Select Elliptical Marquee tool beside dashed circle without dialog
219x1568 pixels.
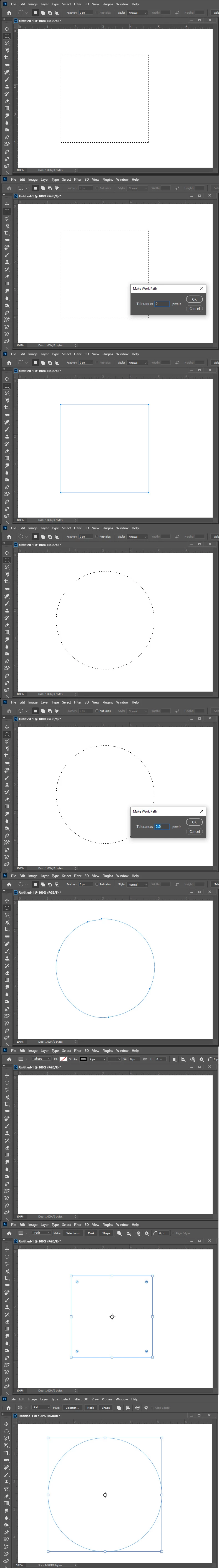point(7,559)
